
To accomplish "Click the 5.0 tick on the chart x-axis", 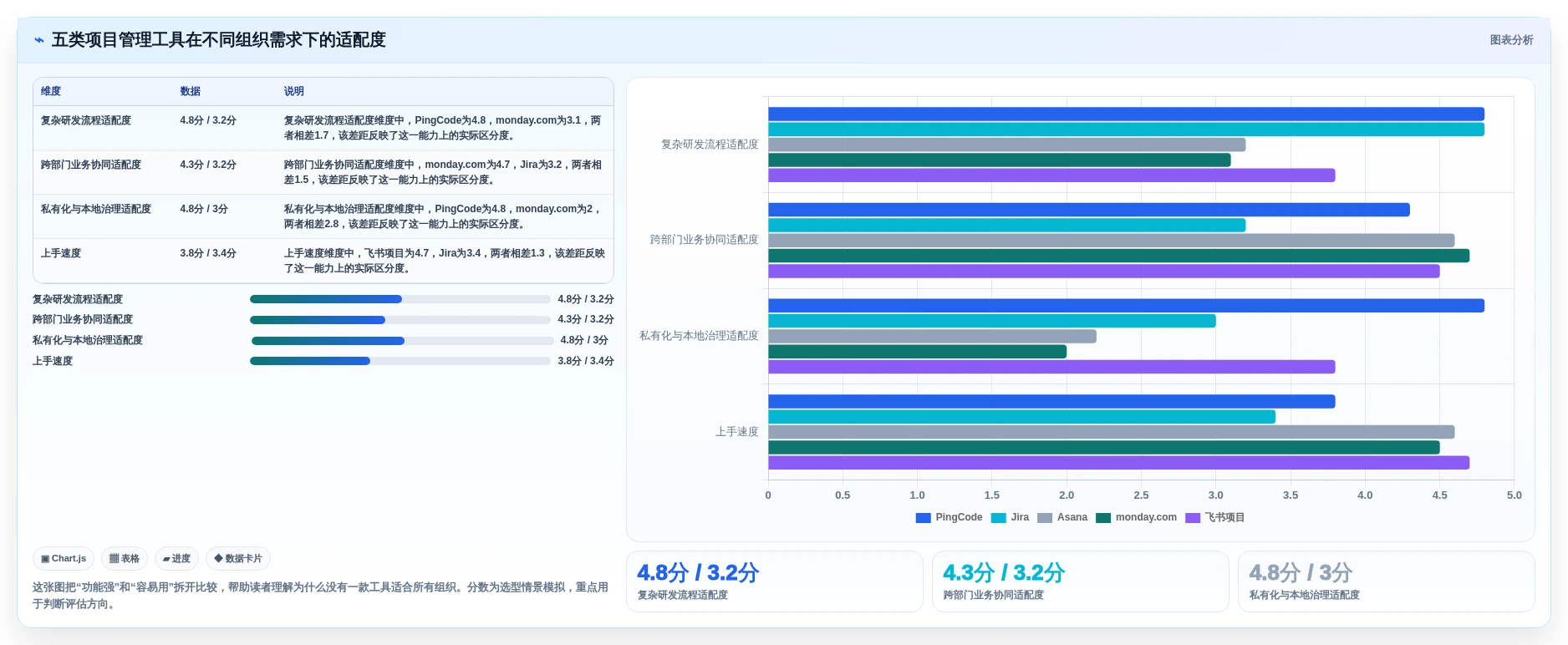I will point(1514,495).
